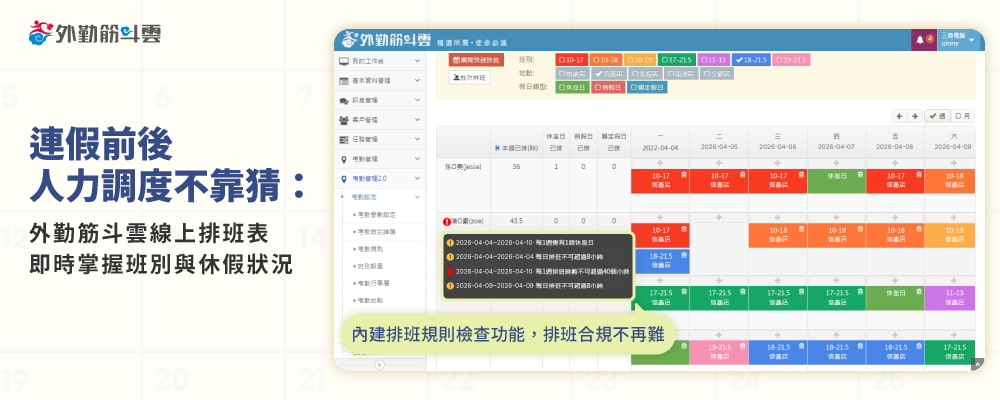Expand the 我的工作台 sidebar section

tap(380, 61)
